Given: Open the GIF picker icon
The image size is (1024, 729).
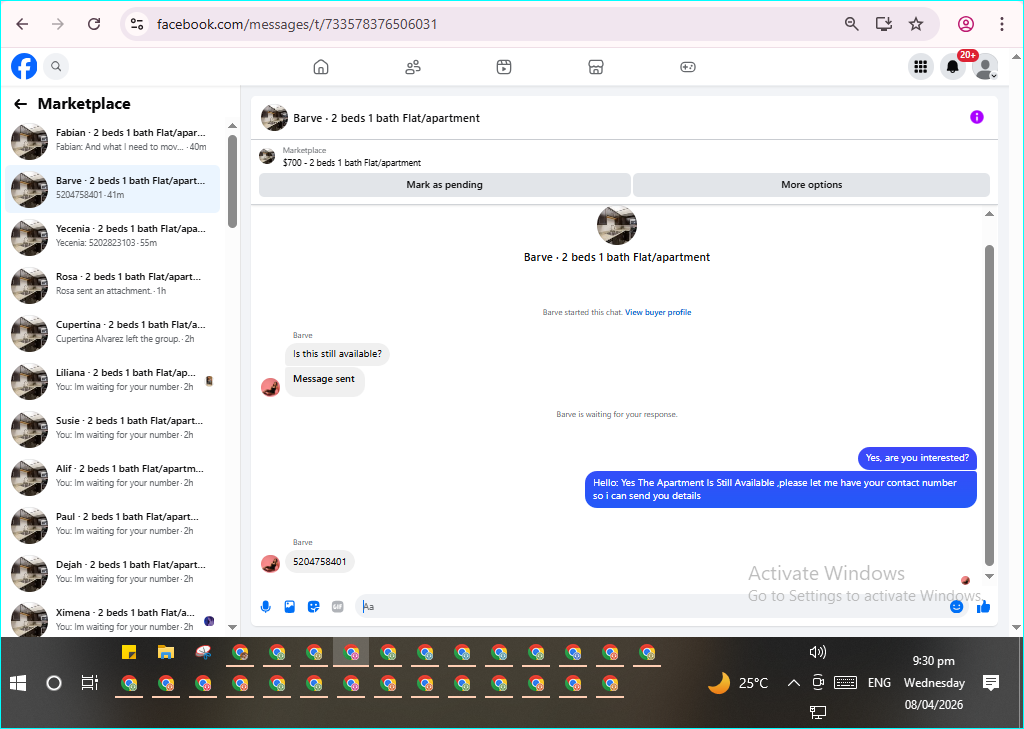Looking at the screenshot, I should [x=338, y=607].
